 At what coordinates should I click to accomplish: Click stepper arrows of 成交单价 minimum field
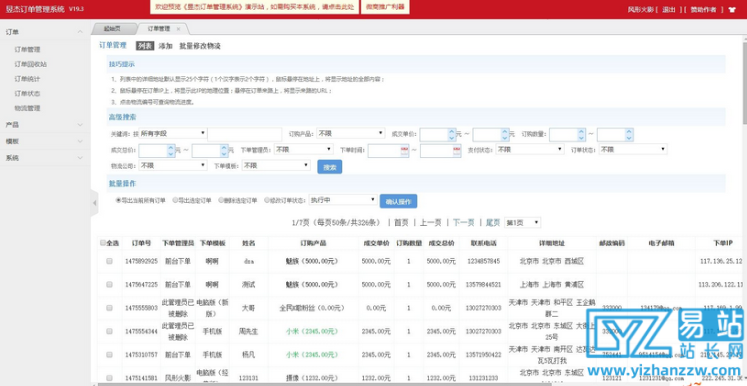(x=452, y=135)
